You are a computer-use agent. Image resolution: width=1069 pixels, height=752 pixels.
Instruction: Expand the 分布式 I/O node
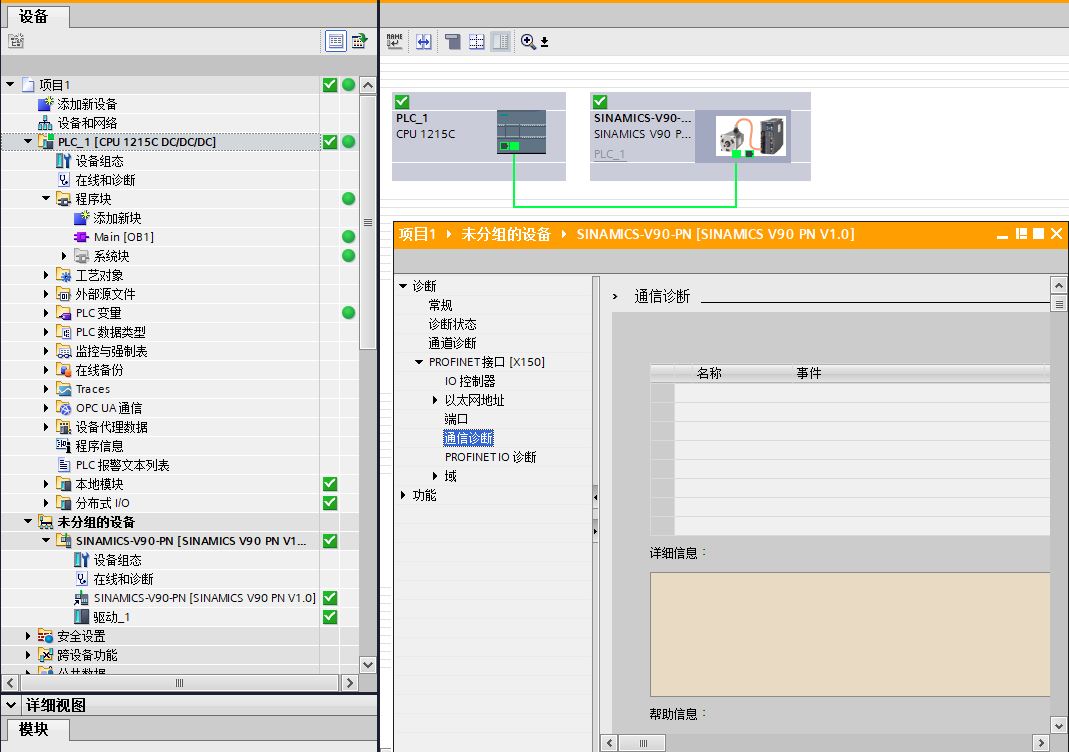point(46,503)
